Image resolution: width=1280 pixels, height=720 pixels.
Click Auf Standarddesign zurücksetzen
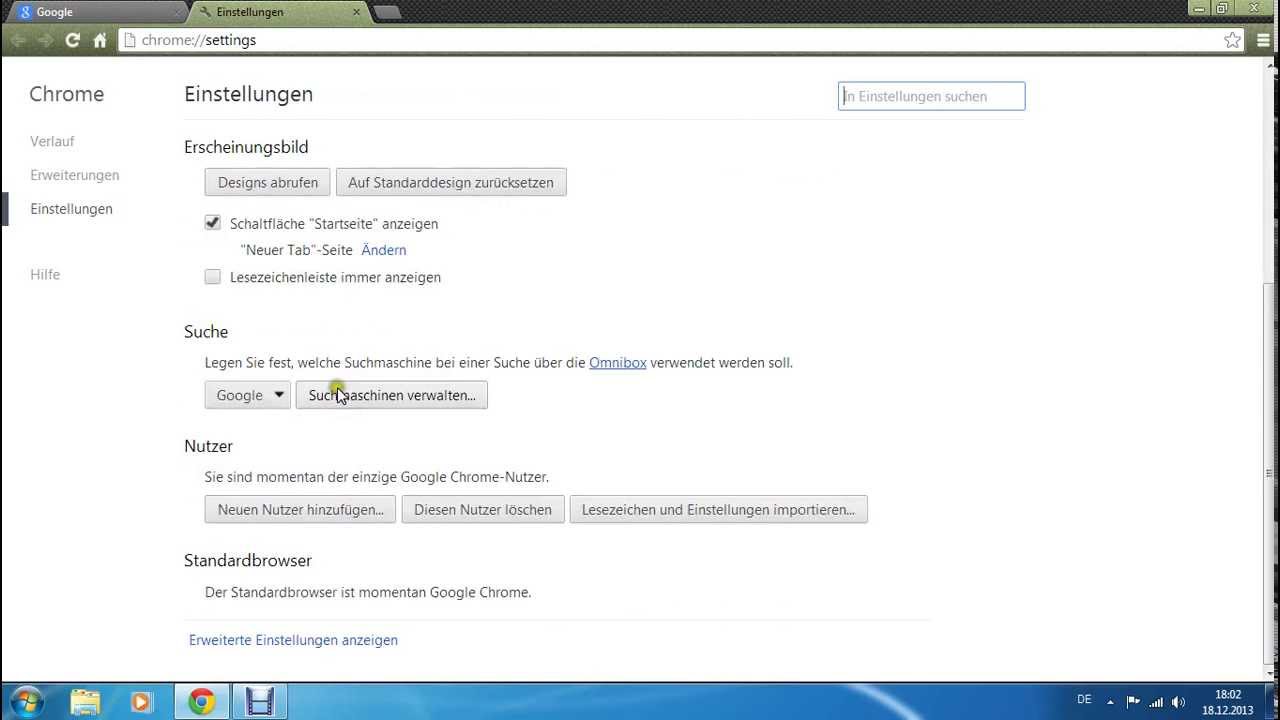click(x=451, y=182)
